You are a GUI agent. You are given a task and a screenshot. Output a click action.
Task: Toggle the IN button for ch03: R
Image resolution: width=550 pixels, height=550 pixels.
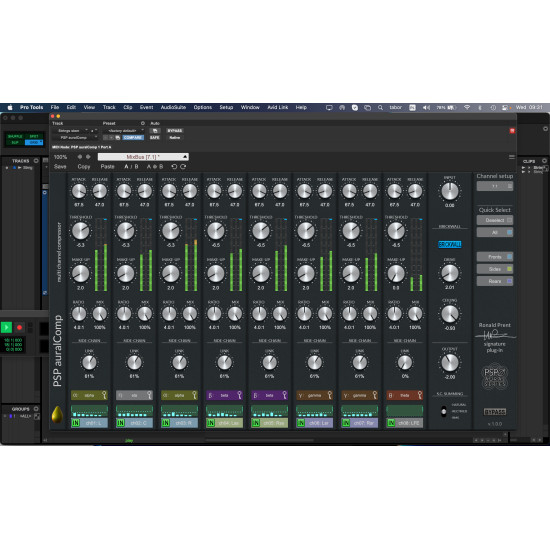(x=166, y=423)
